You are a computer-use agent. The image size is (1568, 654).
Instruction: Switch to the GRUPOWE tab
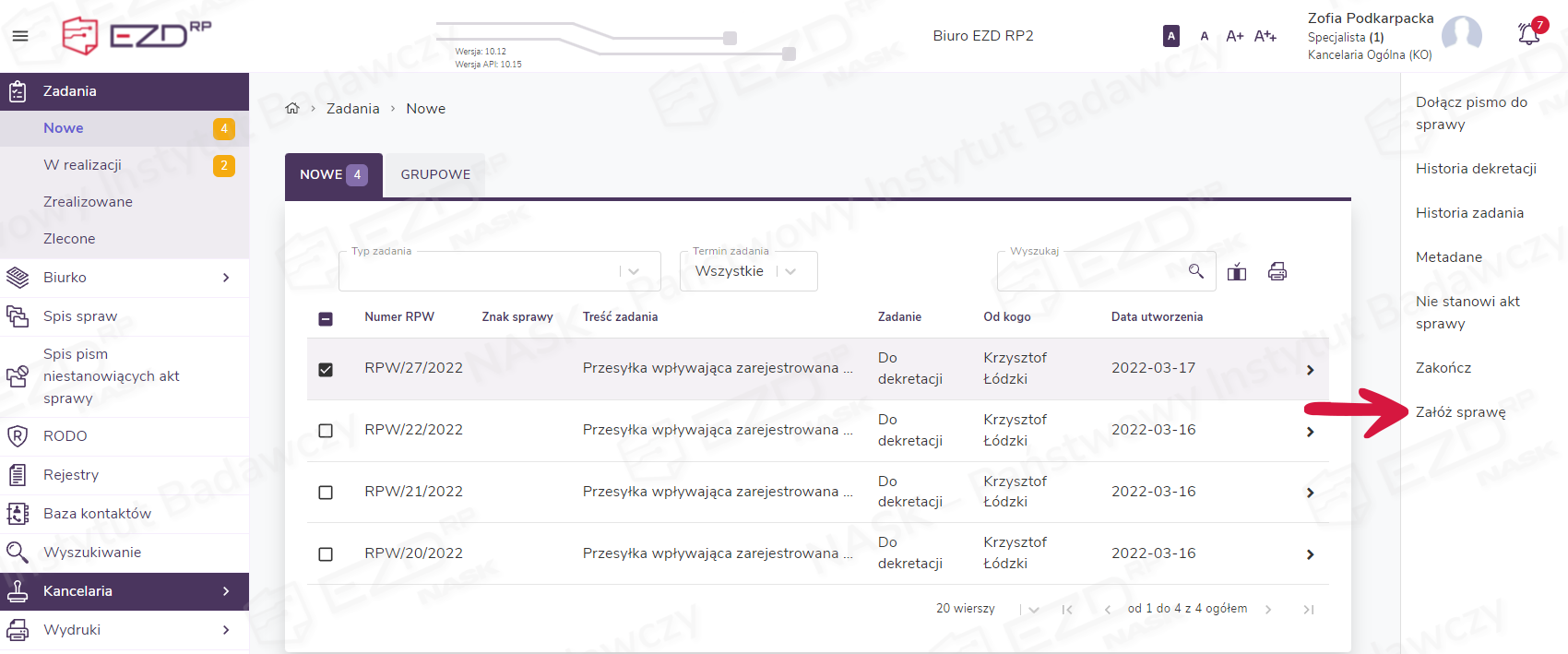point(435,174)
